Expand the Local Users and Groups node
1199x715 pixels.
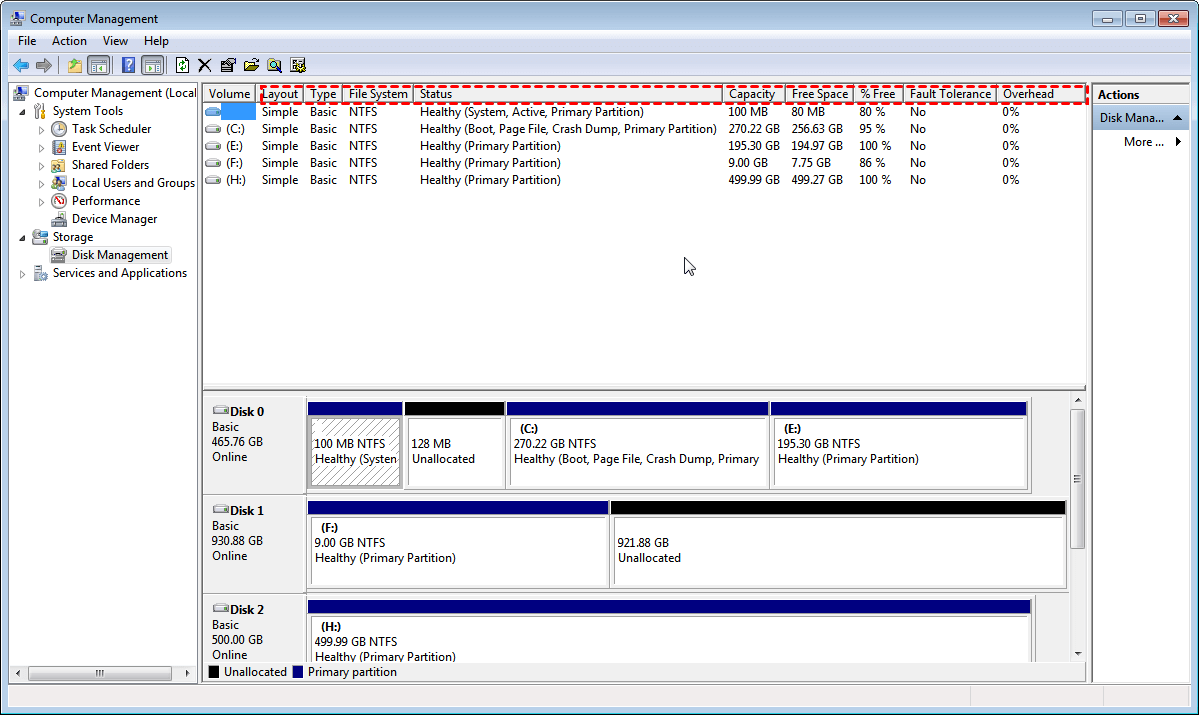coord(41,184)
